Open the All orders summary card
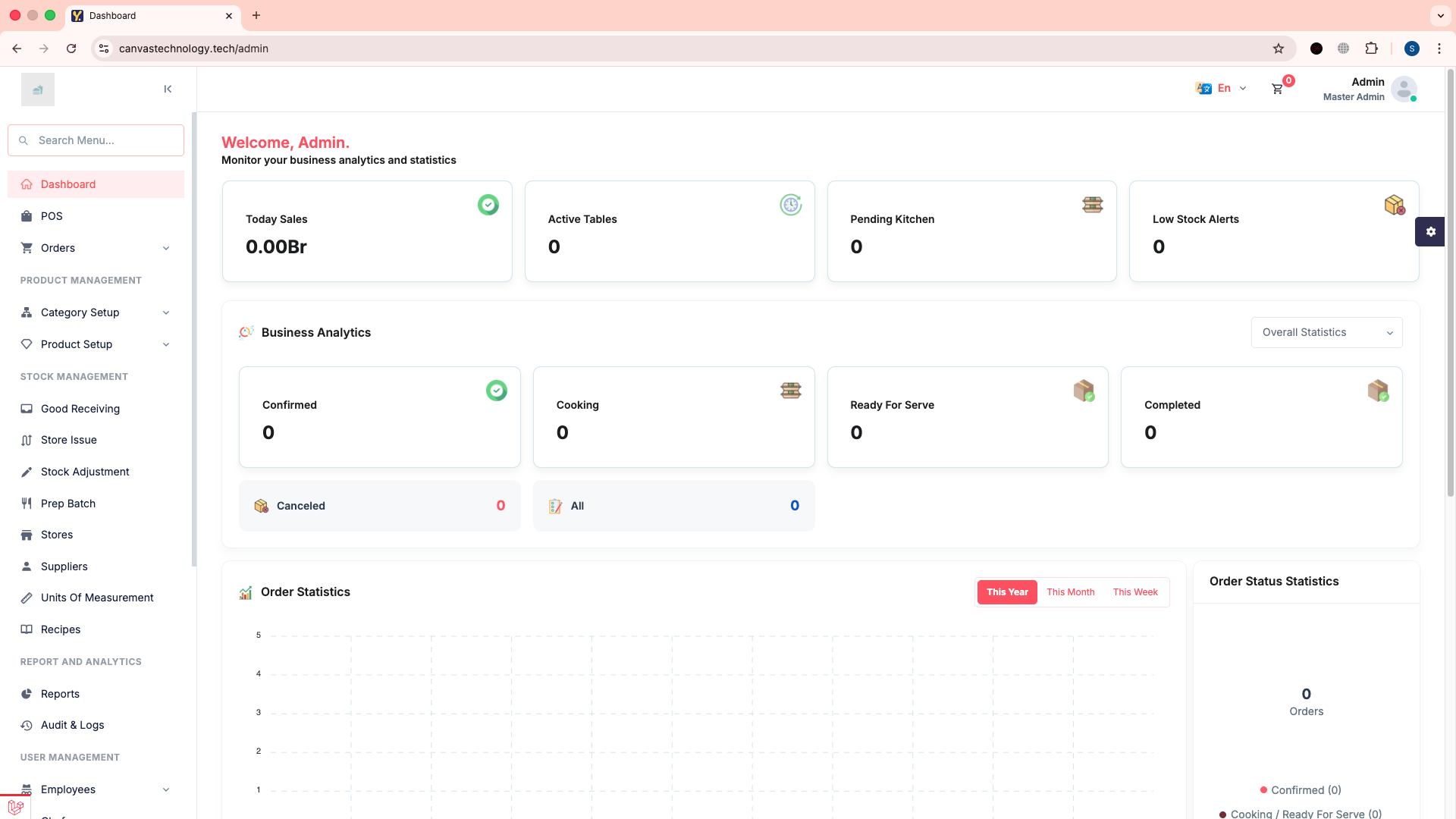The width and height of the screenshot is (1456, 819). (673, 506)
